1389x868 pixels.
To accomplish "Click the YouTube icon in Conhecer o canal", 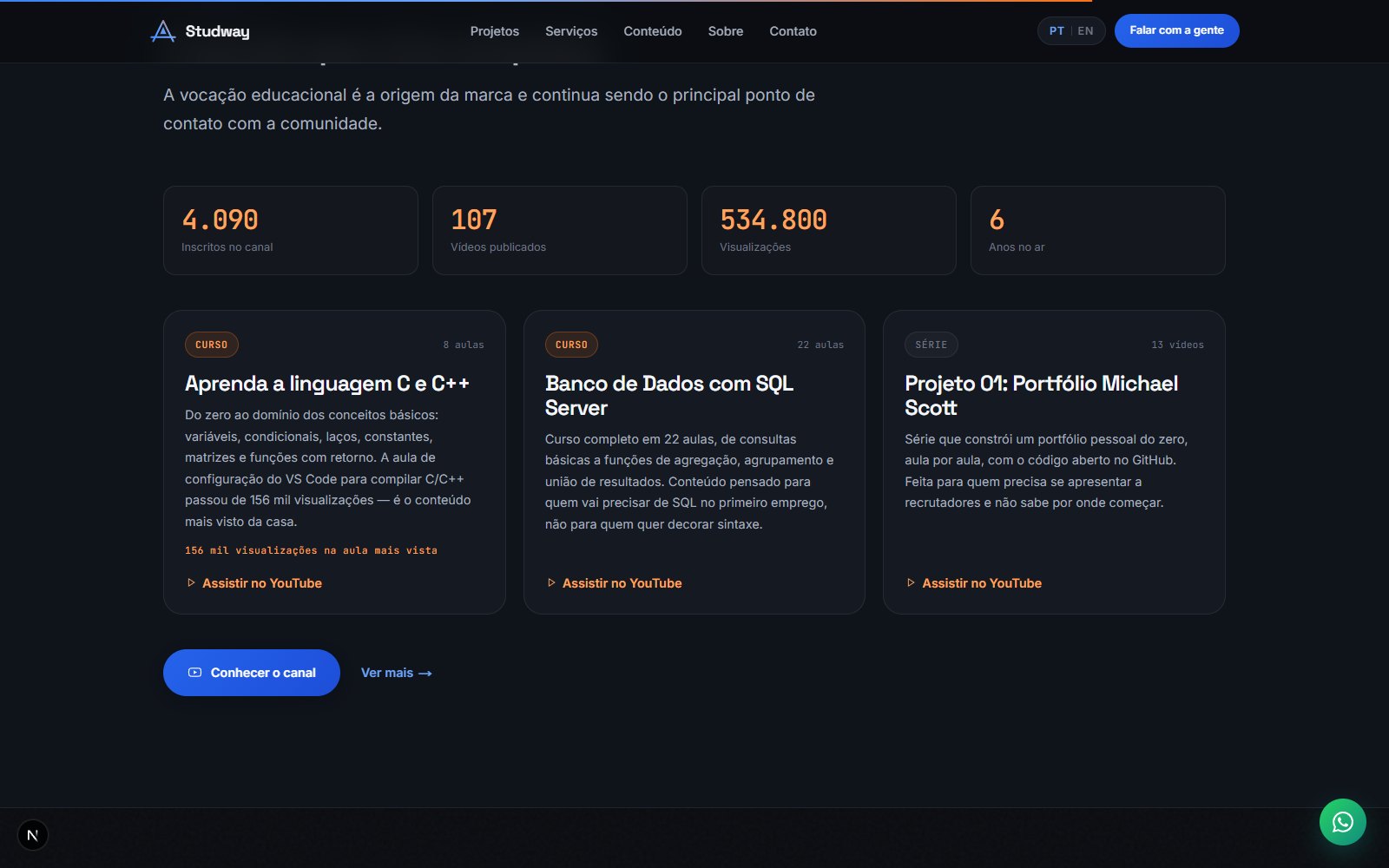I will point(194,673).
